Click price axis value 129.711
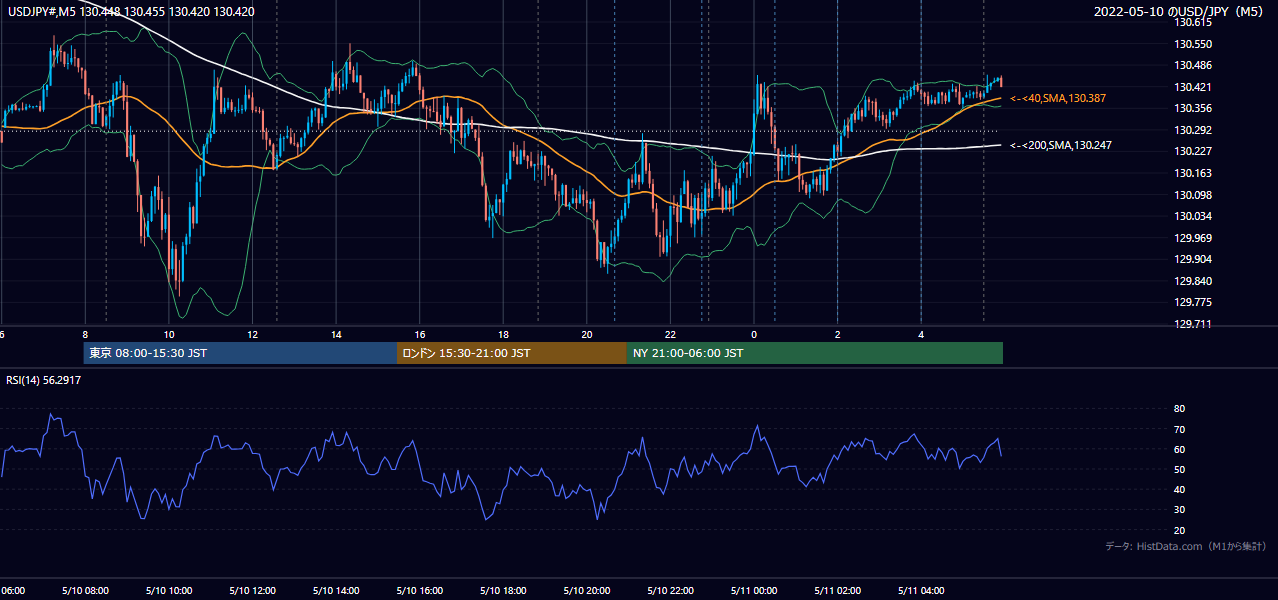Viewport: 1278px width, 600px height. [x=1195, y=324]
